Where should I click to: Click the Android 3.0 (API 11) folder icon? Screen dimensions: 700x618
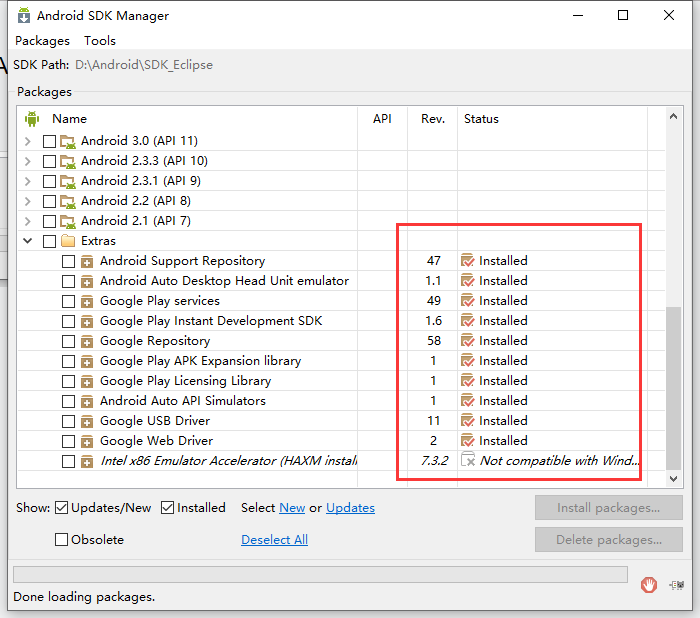(68, 142)
